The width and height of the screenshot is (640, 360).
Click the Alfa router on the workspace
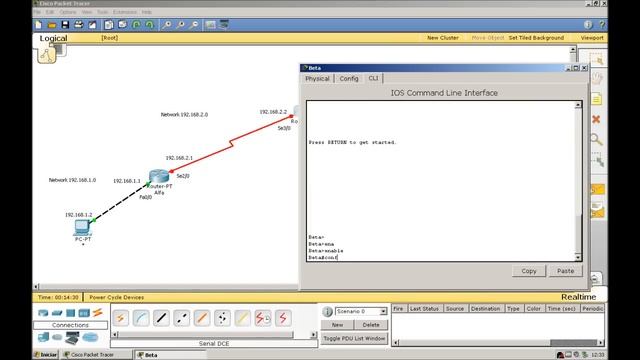tap(159, 176)
